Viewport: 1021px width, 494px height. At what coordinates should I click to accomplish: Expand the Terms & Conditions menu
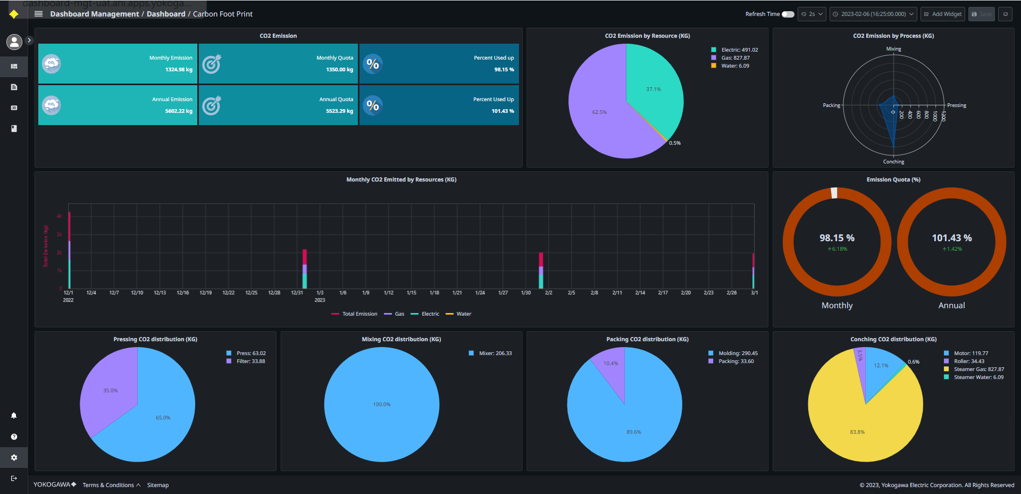(111, 485)
